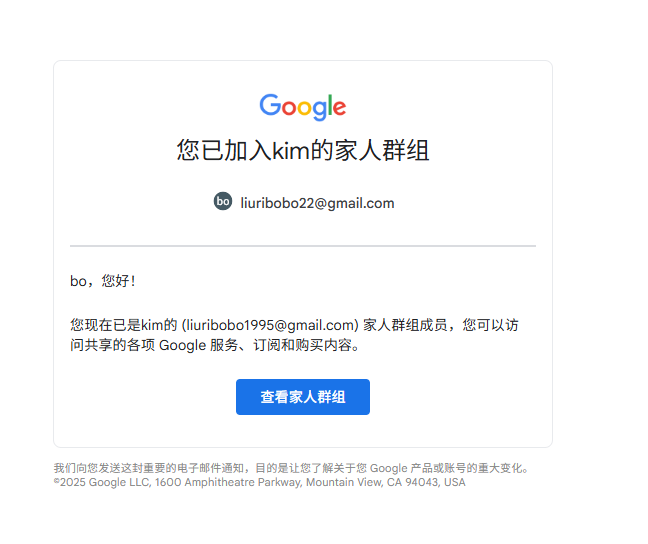Click the greeting 'bo，您好!'

tap(103, 281)
